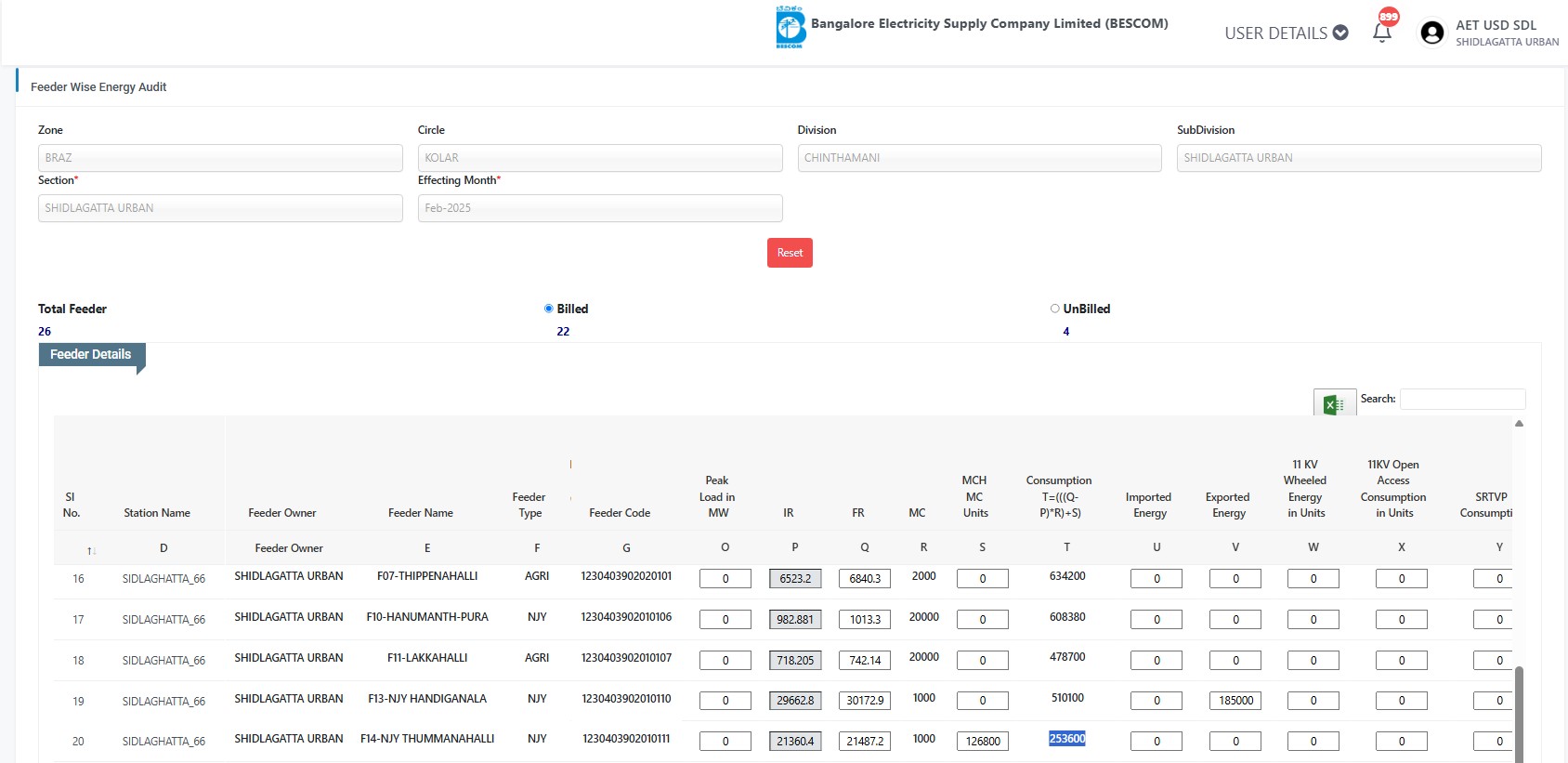Screen dimensions: 1568x763
Task: Click the Section field SHIDLAGATTA URBAN
Action: (x=220, y=208)
